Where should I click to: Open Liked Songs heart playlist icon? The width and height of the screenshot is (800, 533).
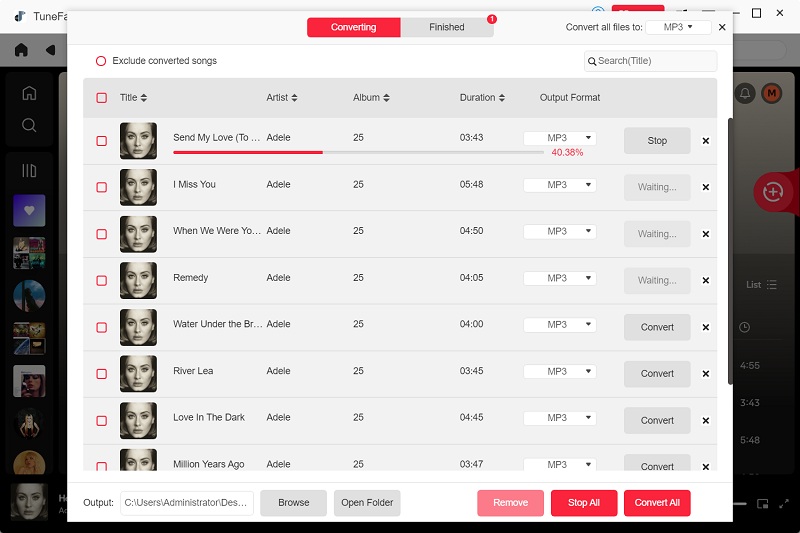click(x=29, y=211)
